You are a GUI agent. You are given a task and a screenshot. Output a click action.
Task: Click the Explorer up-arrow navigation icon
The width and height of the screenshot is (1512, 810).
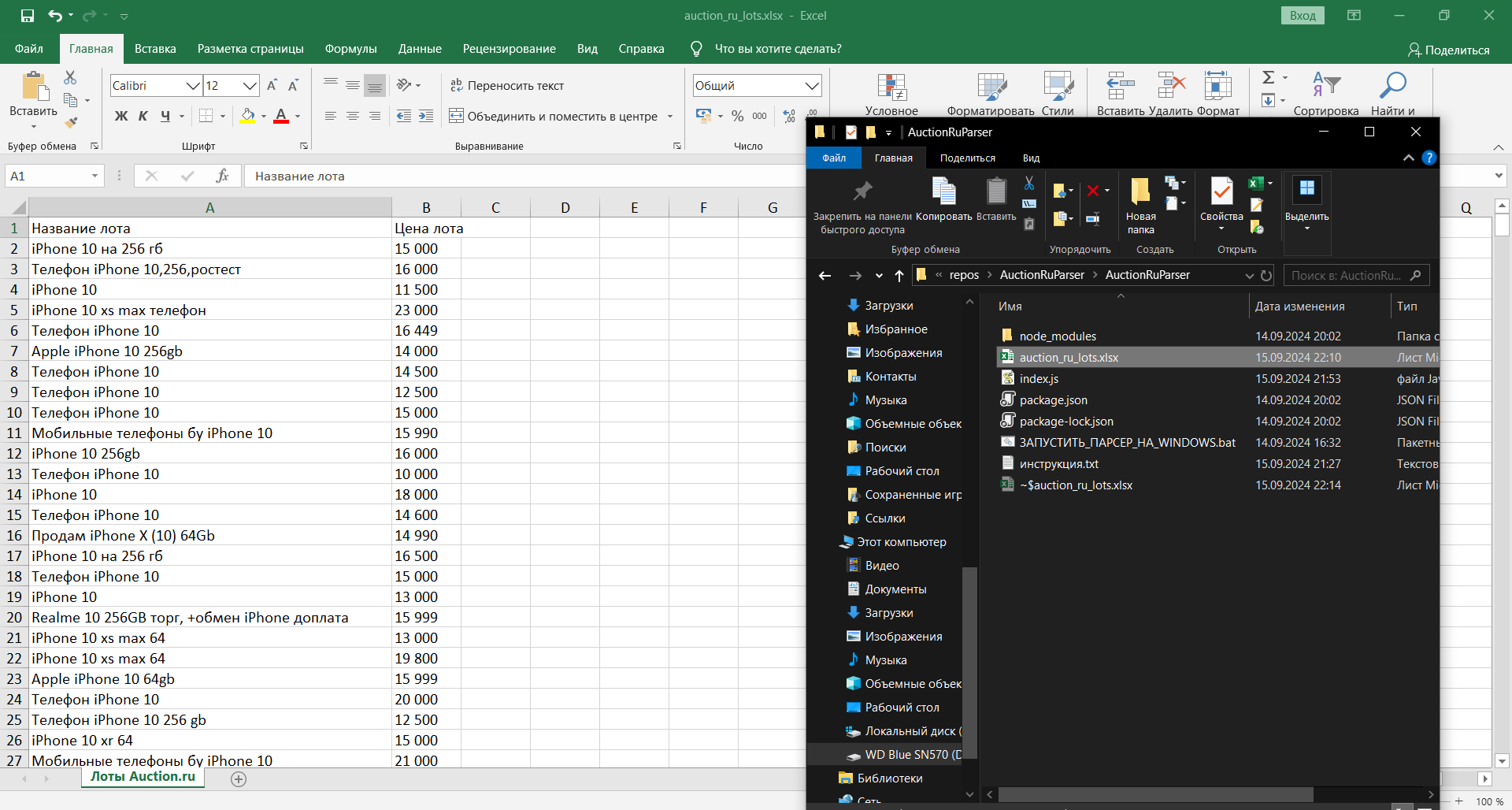coord(899,275)
